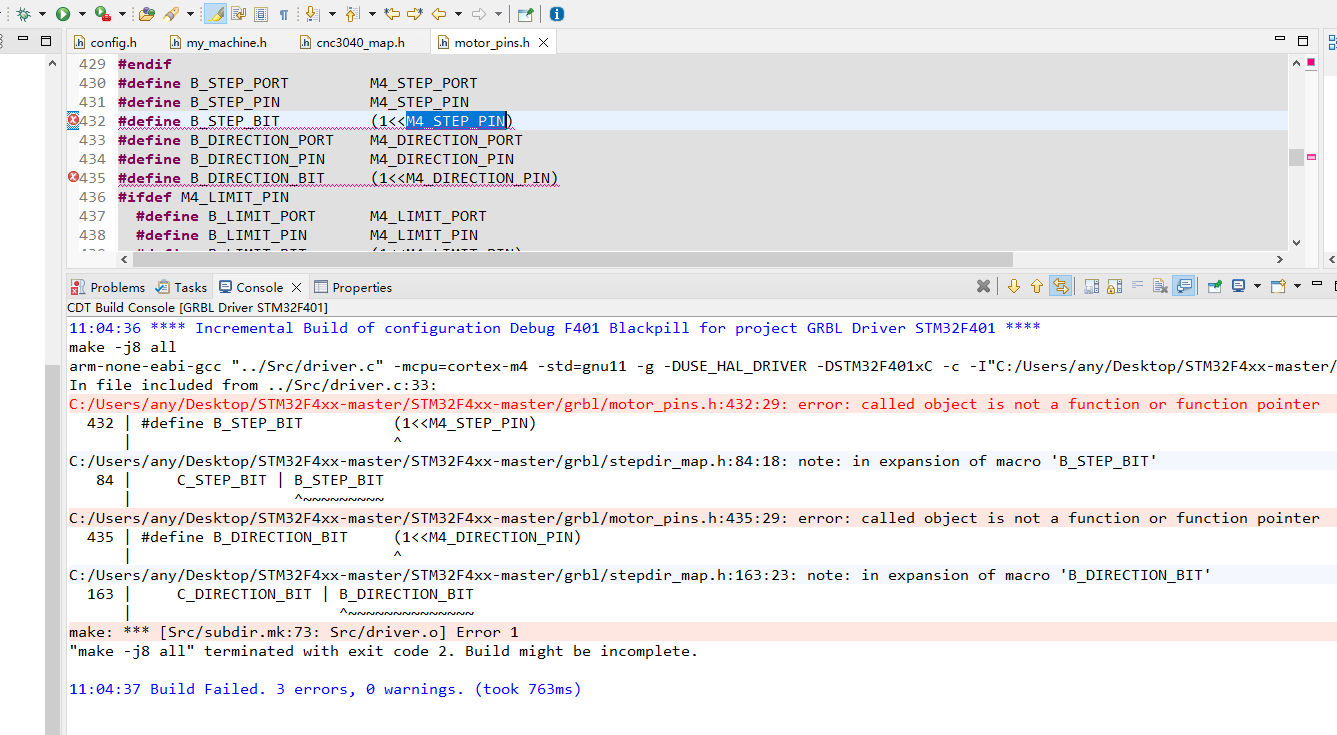Clear the console output
The image size is (1337, 735).
pos(1160,286)
